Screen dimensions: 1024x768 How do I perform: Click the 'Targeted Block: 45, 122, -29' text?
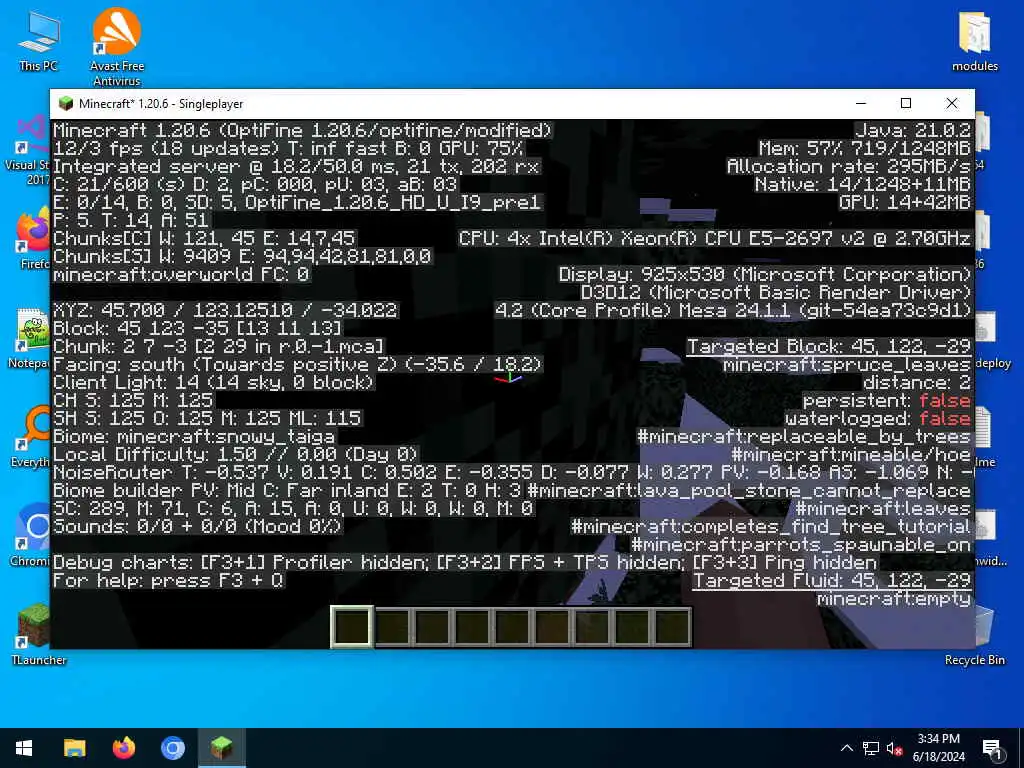coord(829,347)
